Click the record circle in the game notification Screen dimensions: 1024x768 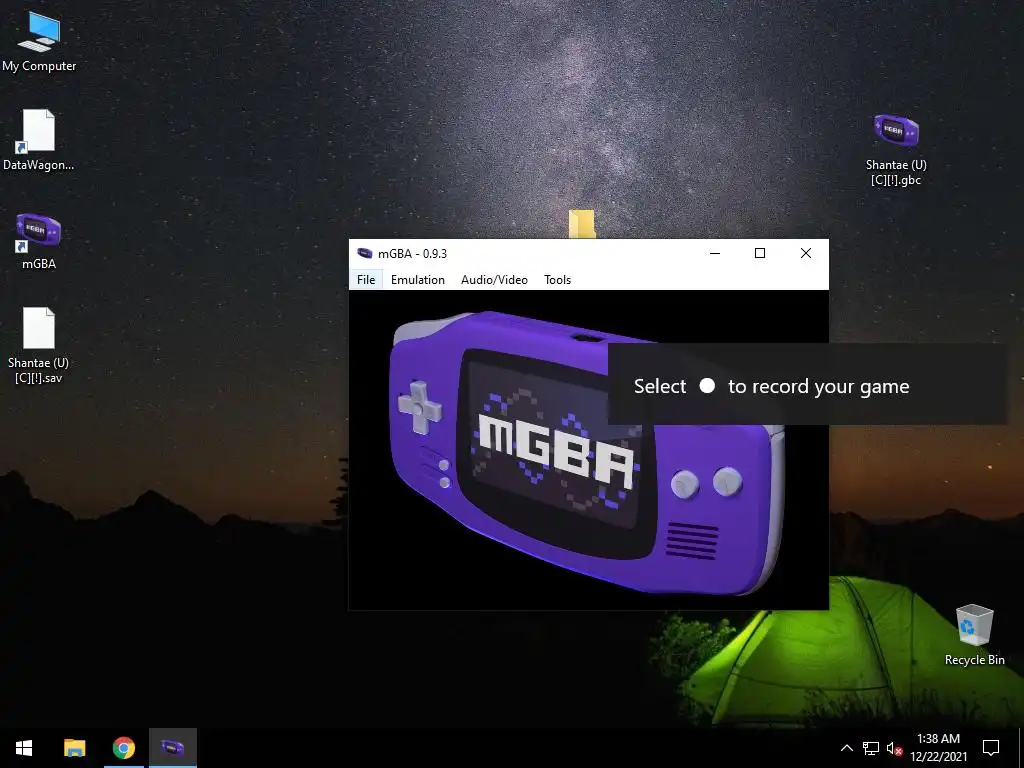[707, 386]
